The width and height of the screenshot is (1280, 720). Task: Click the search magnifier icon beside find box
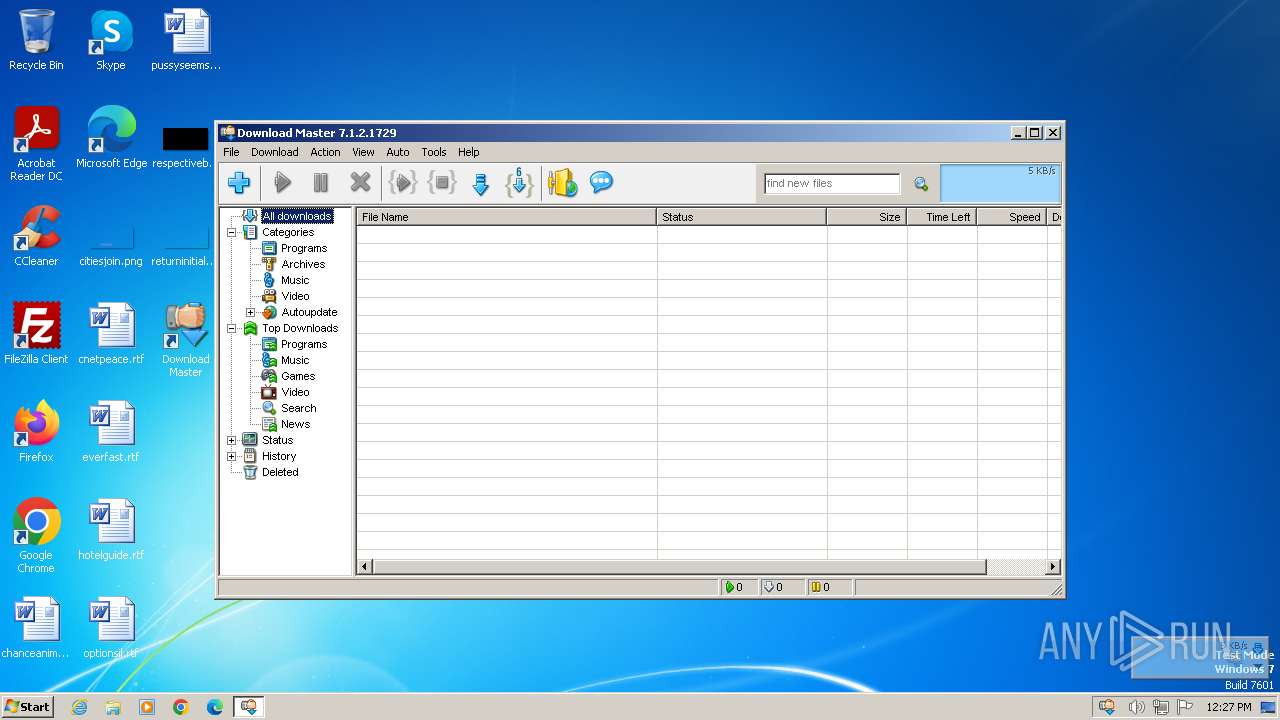pyautogui.click(x=921, y=184)
